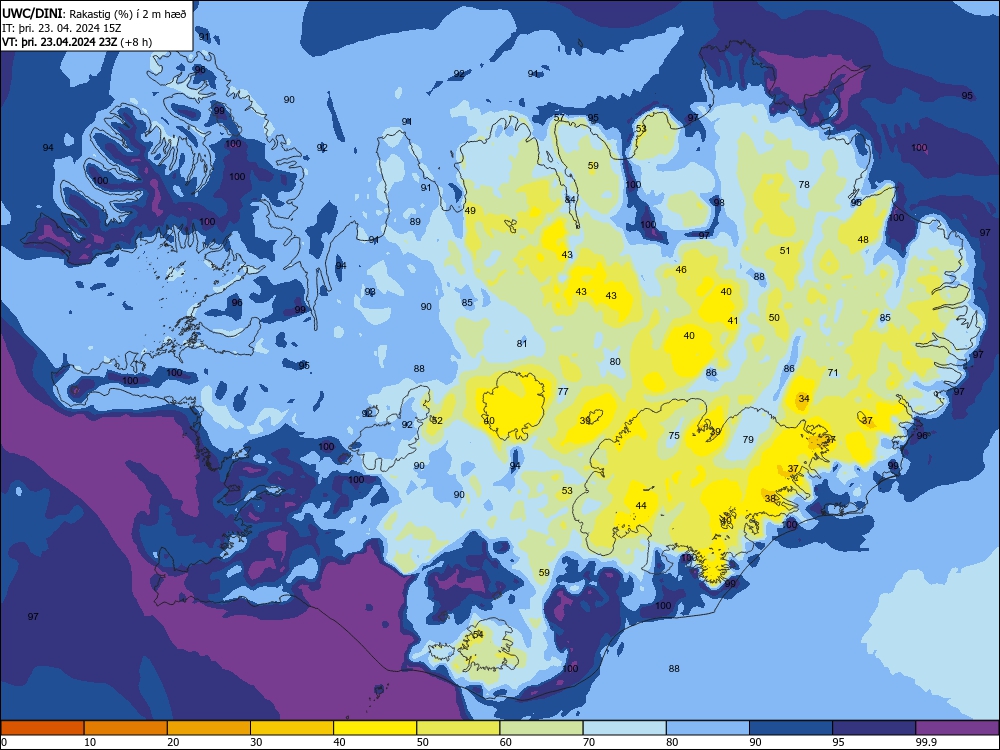Click the map humidity value '48'
The image size is (1000, 750).
click(863, 240)
